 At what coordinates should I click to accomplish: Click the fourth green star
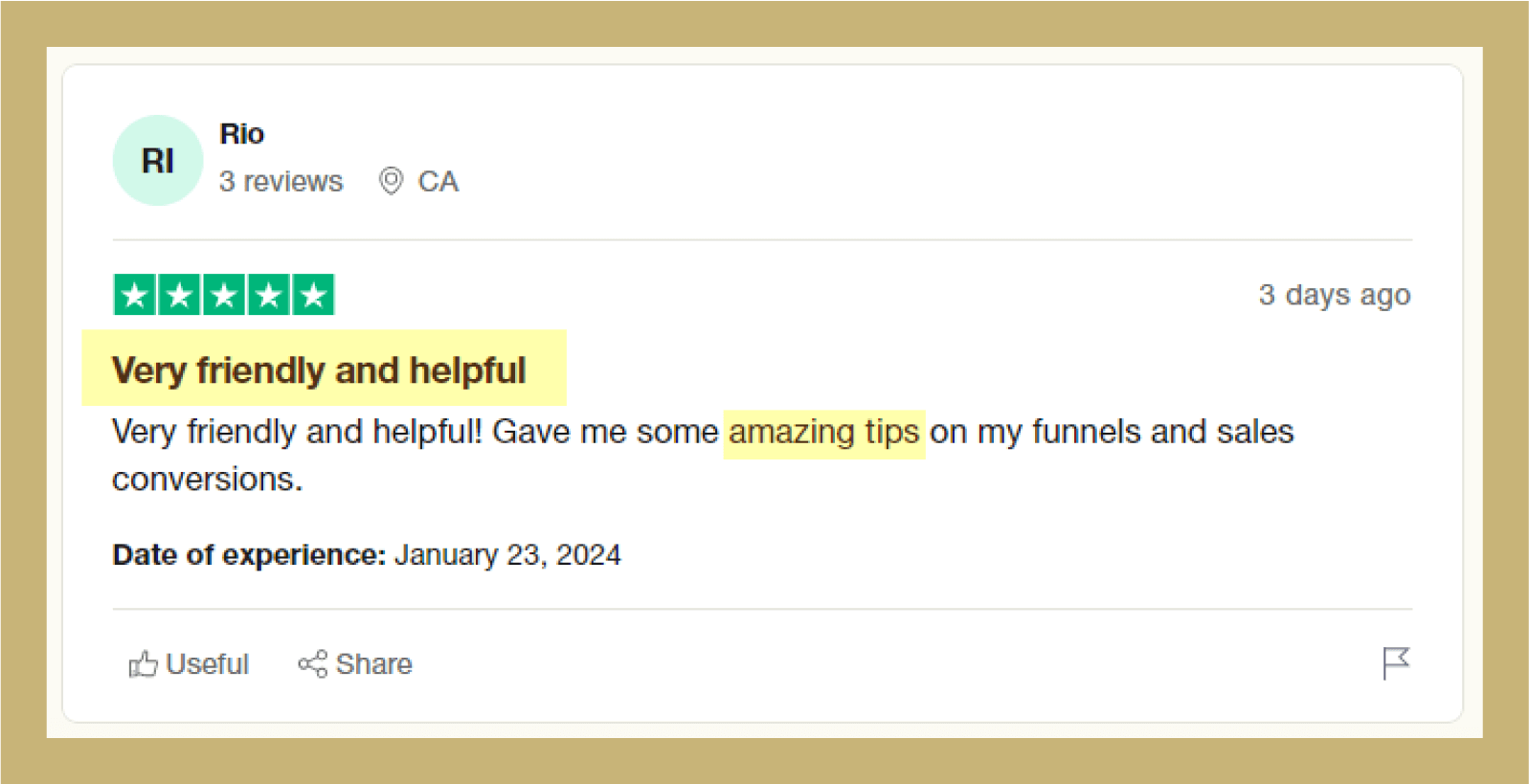(x=269, y=295)
